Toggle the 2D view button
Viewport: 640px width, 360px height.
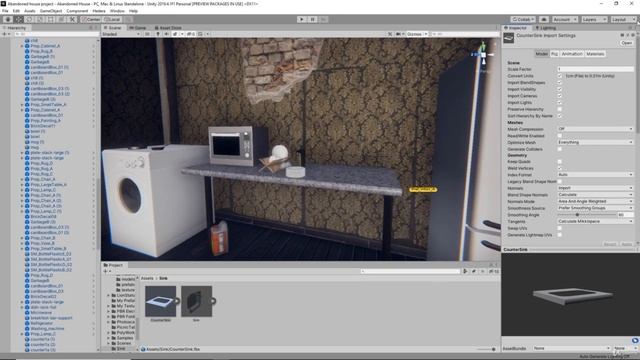click(147, 34)
